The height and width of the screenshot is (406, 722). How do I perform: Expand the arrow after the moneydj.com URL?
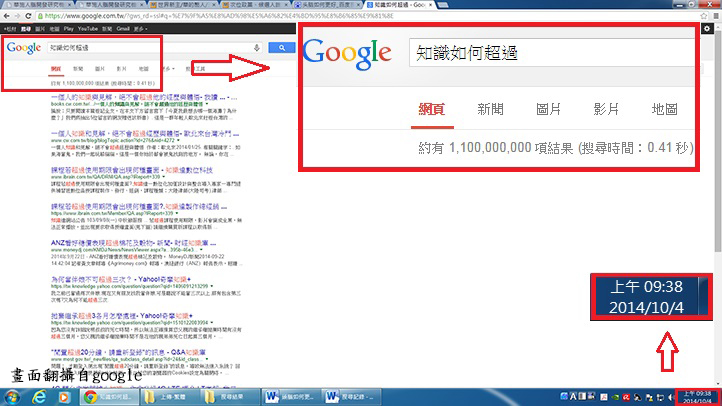tap(201, 249)
